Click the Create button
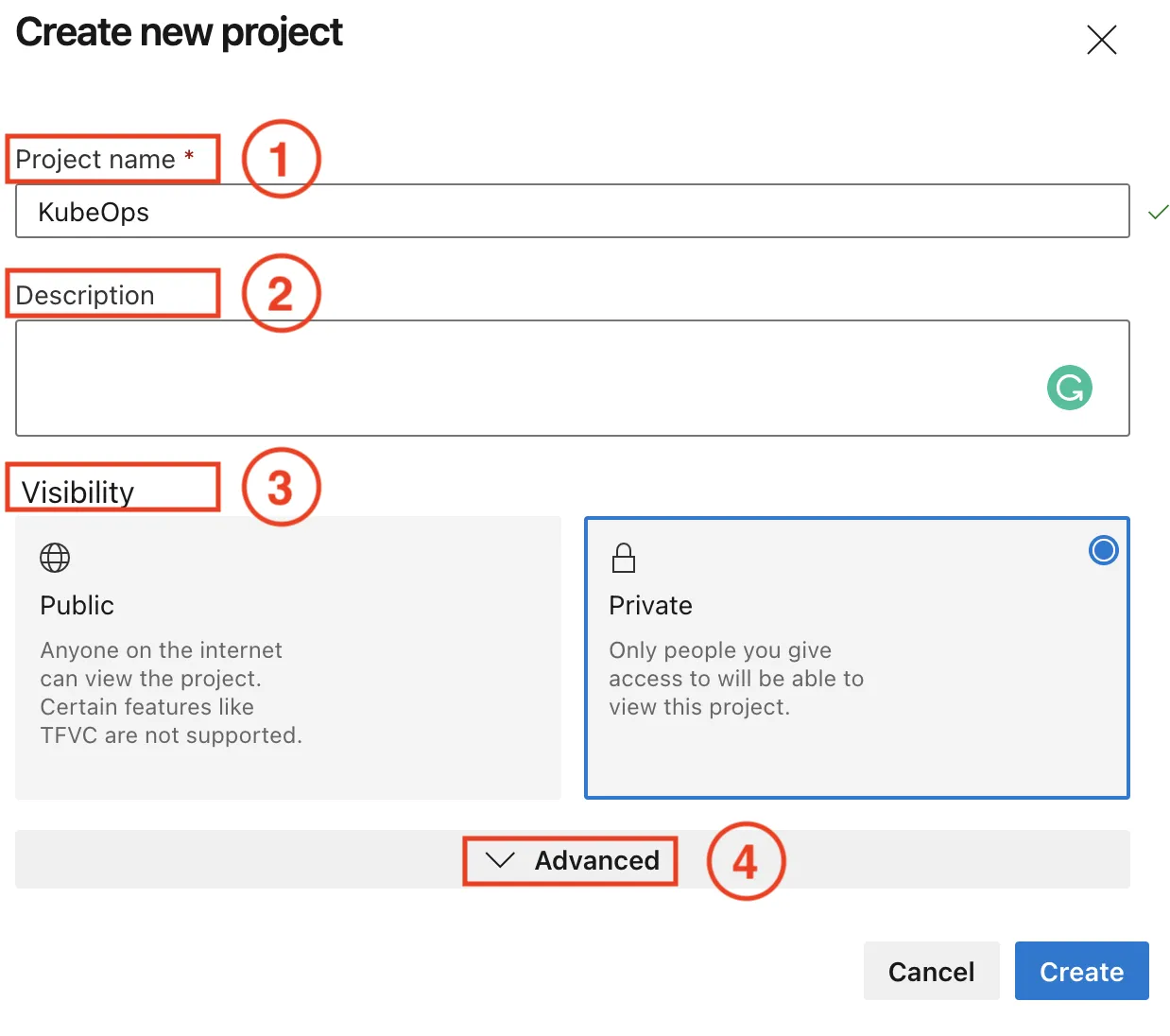The height and width of the screenshot is (1036, 1170). pyautogui.click(x=1082, y=971)
